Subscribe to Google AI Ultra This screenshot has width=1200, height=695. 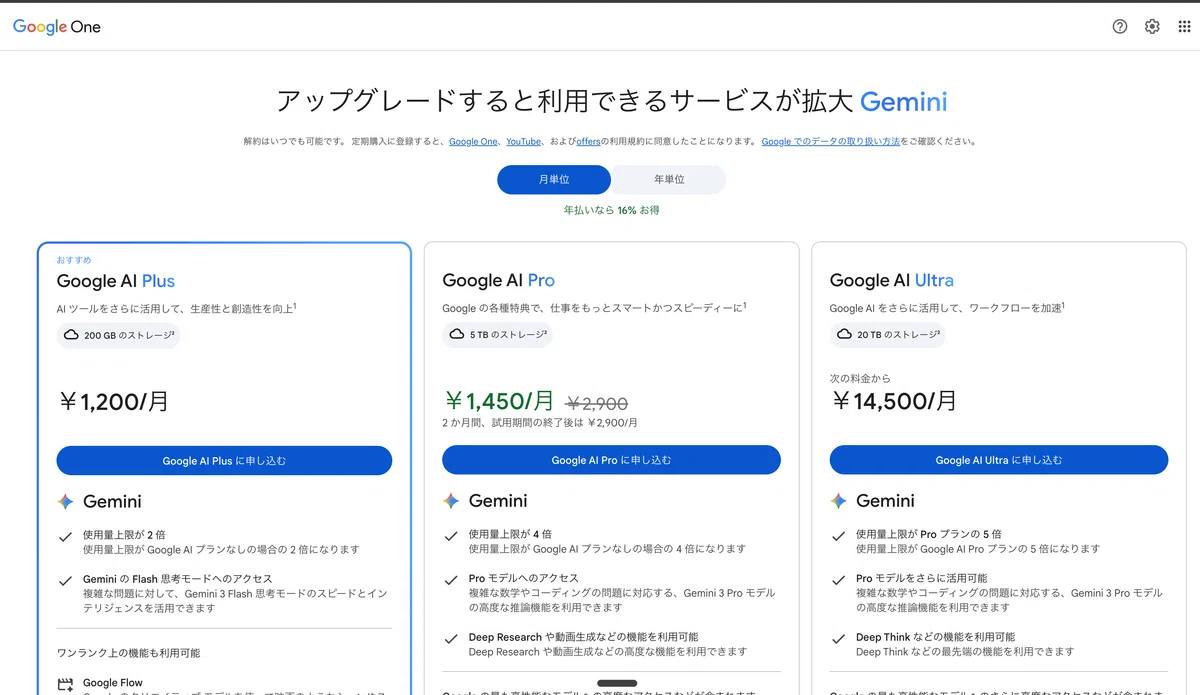tap(998, 460)
